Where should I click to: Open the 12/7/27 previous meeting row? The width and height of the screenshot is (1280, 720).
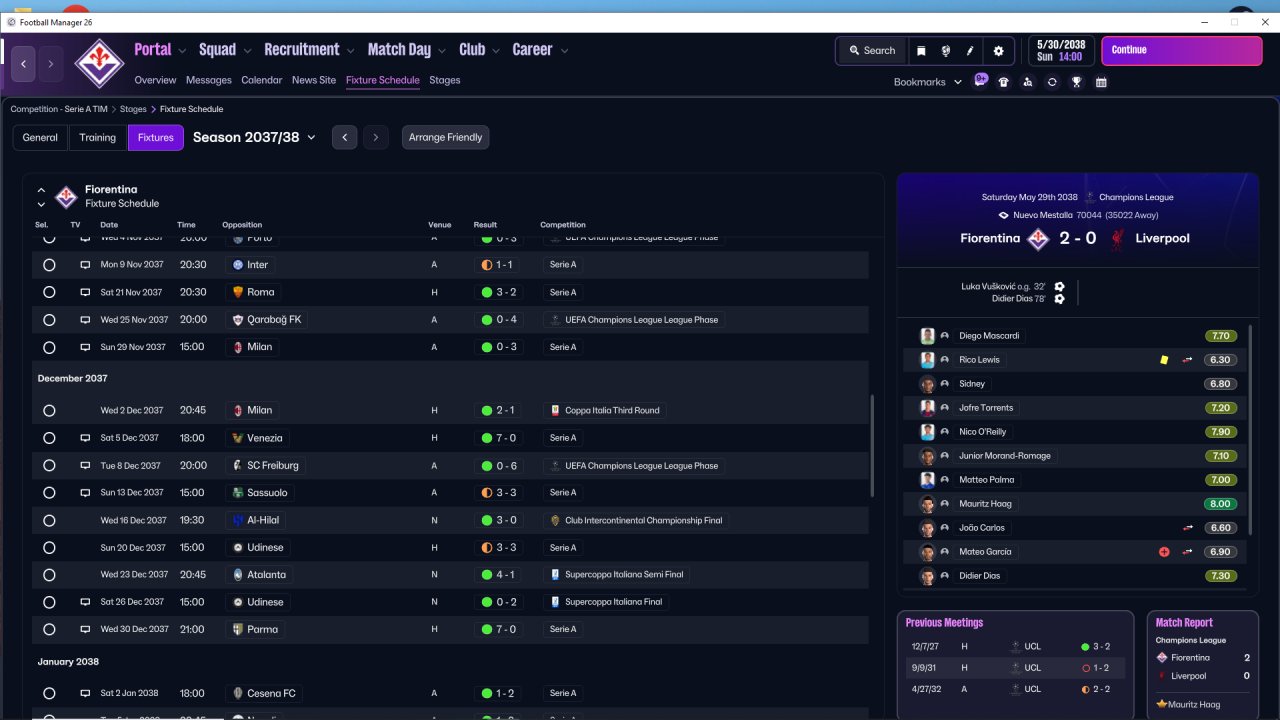click(x=1014, y=647)
